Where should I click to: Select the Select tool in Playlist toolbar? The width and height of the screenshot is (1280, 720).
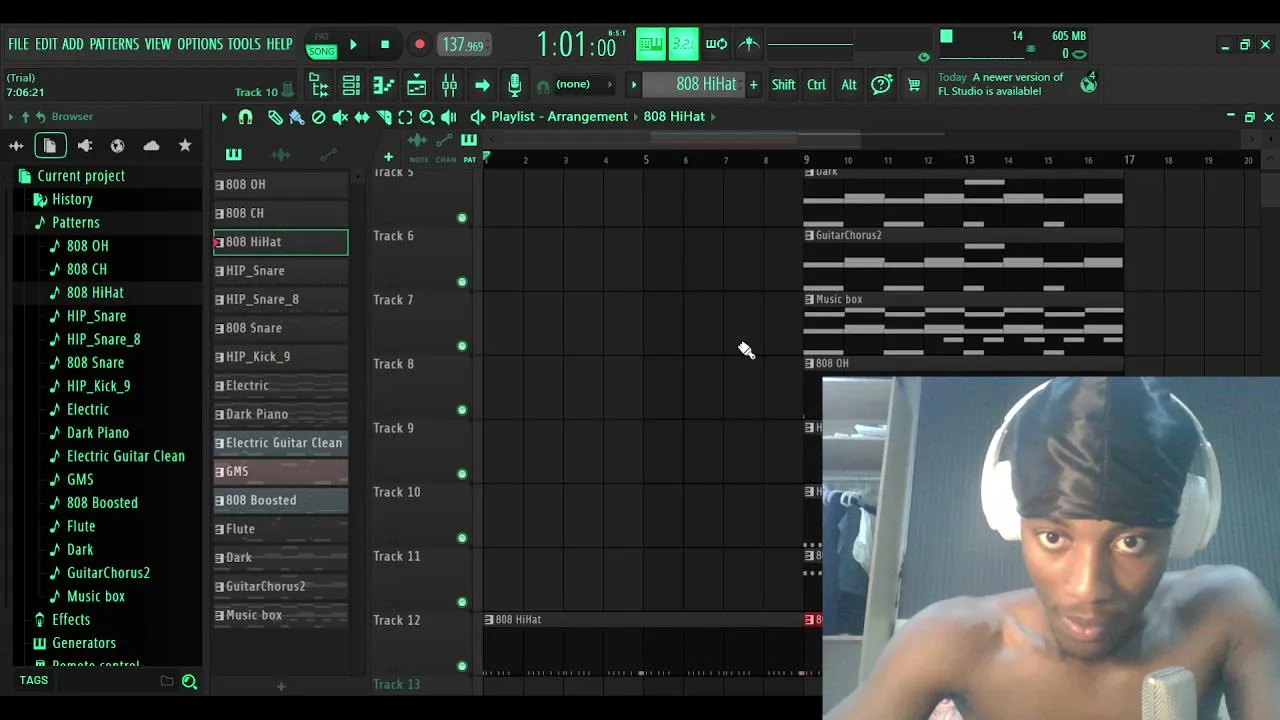pyautogui.click(x=405, y=117)
